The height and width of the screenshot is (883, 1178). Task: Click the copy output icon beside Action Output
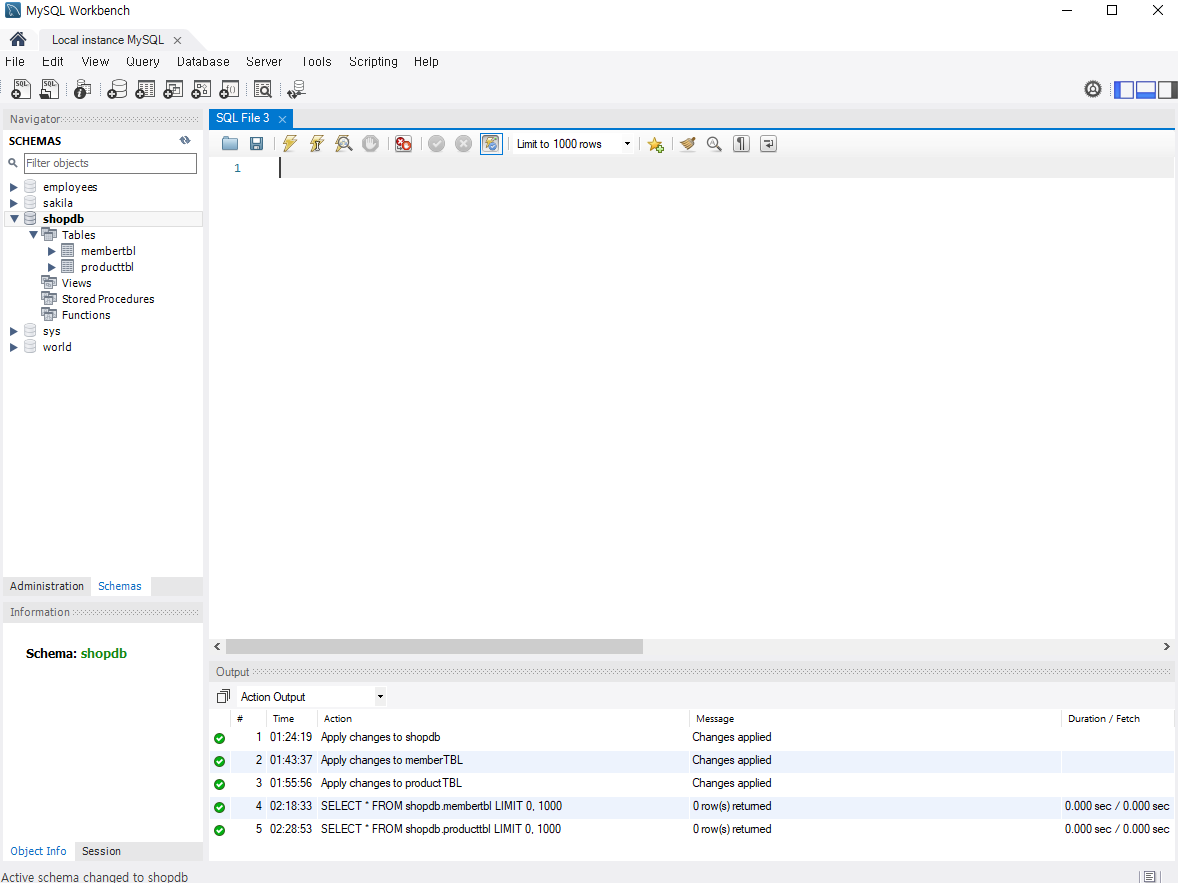223,697
